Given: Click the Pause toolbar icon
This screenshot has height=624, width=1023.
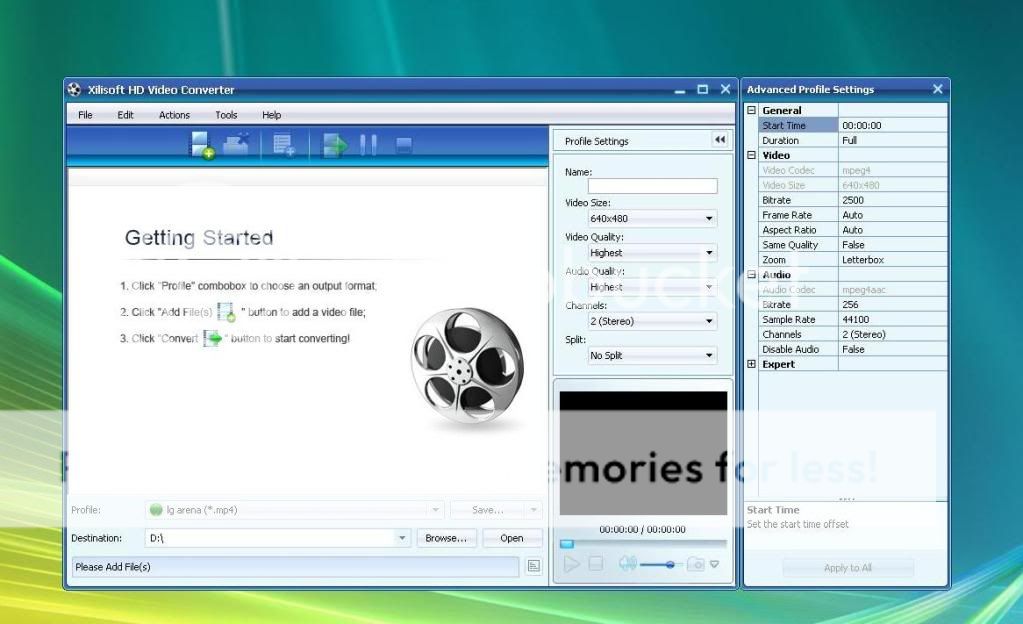Looking at the screenshot, I should point(368,145).
